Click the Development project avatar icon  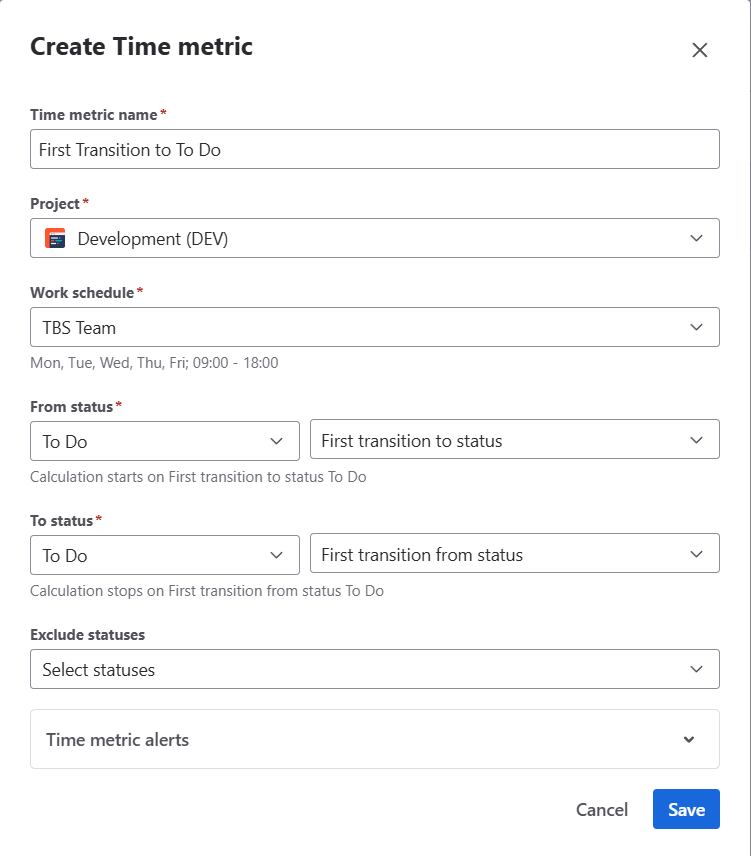[x=56, y=239]
